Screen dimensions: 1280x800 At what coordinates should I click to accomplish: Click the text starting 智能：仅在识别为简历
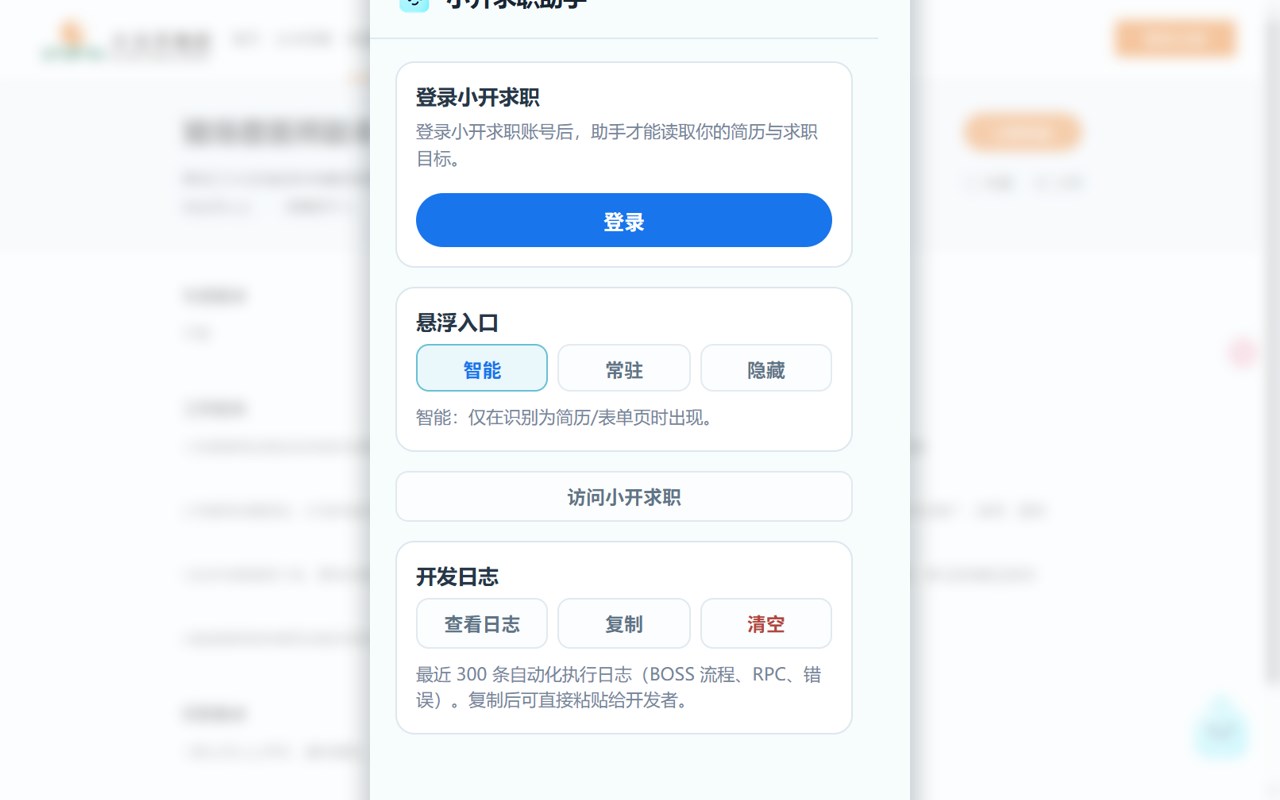(567, 418)
